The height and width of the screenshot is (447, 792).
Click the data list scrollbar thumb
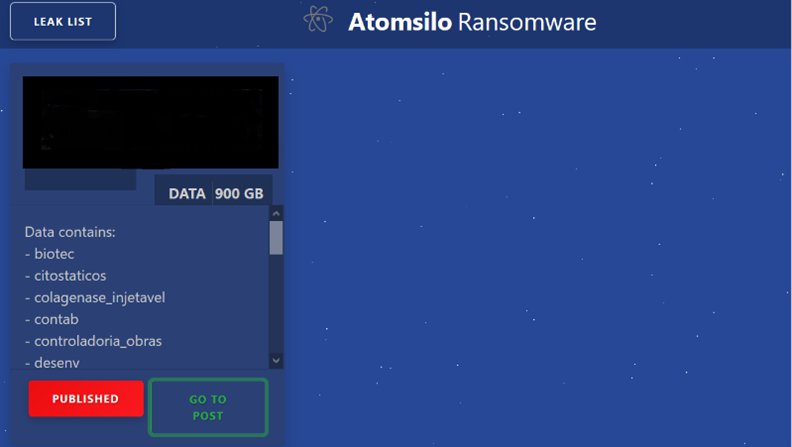[276, 237]
